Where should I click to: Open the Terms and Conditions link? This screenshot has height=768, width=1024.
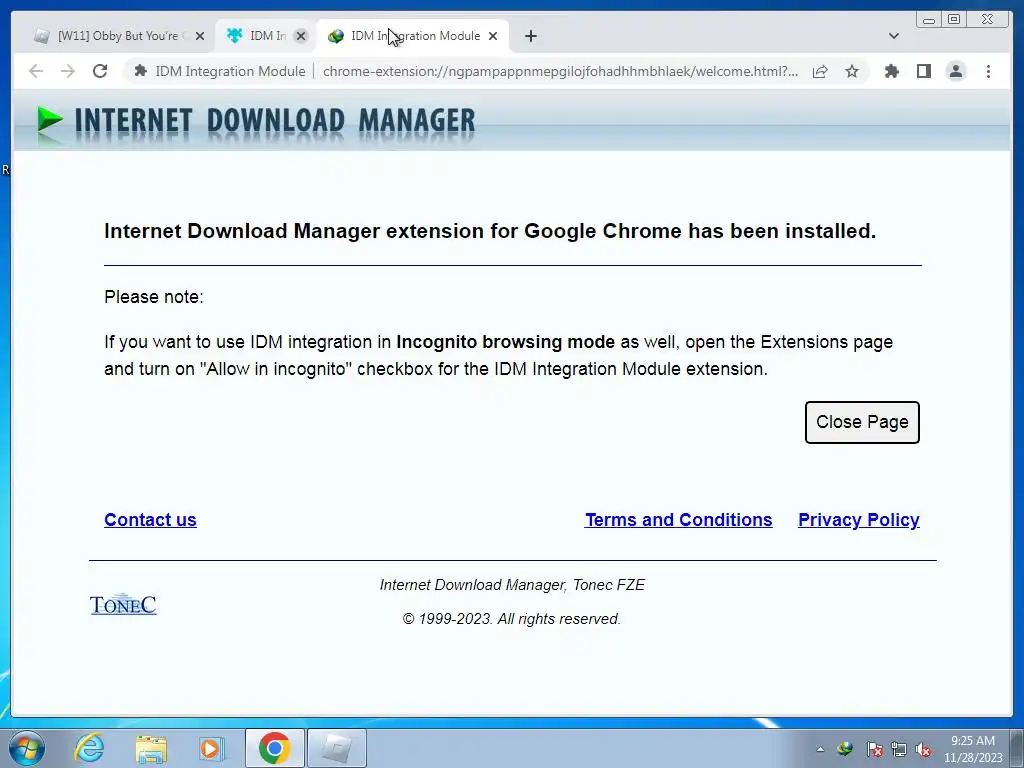click(679, 520)
